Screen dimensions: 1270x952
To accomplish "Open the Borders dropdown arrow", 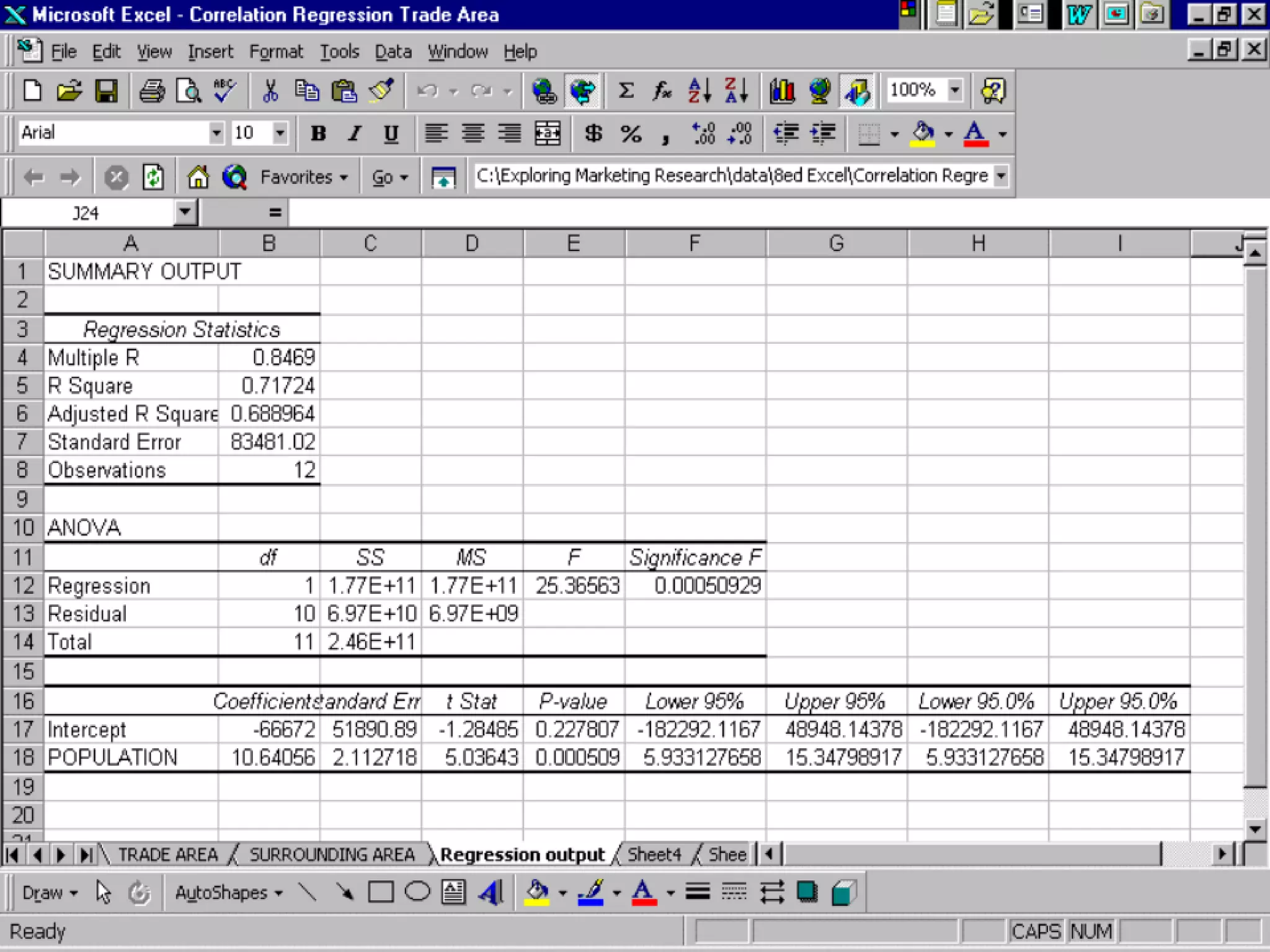I will tap(894, 133).
